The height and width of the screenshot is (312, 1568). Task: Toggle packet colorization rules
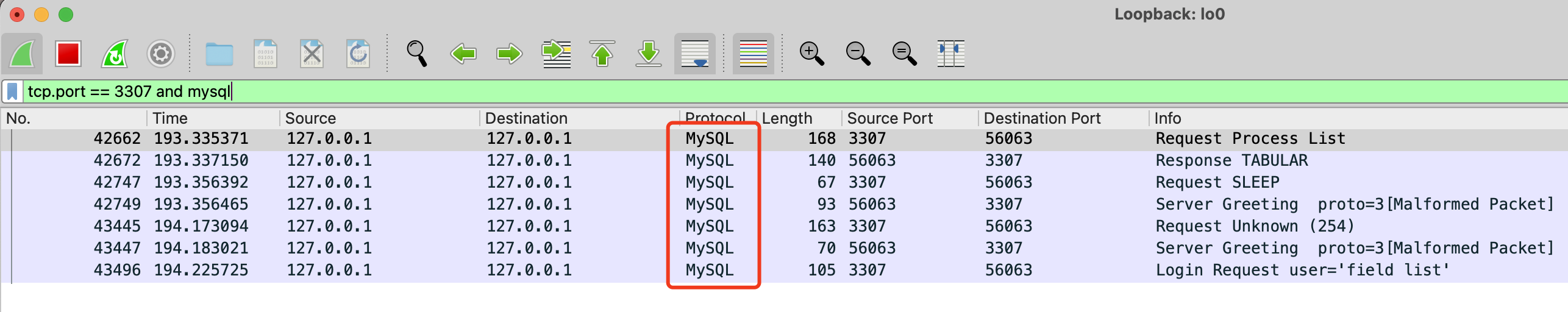[753, 54]
